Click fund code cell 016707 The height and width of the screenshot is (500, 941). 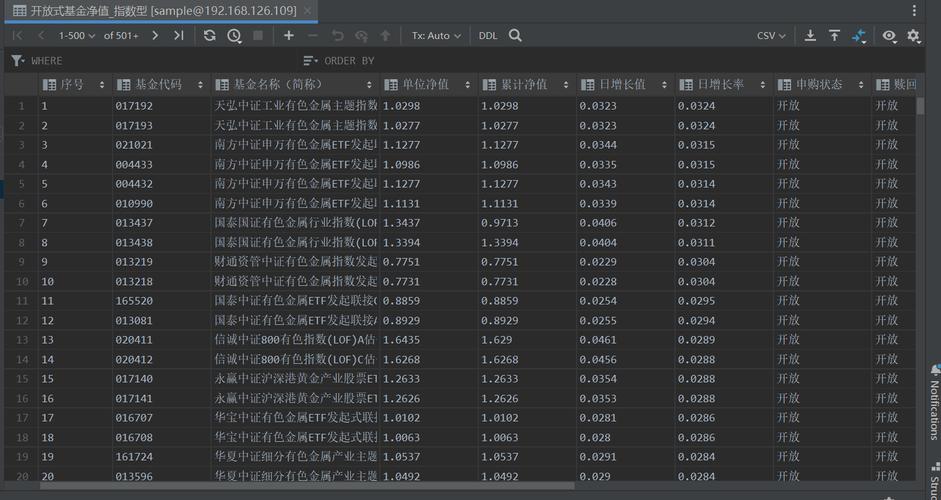tap(161, 418)
